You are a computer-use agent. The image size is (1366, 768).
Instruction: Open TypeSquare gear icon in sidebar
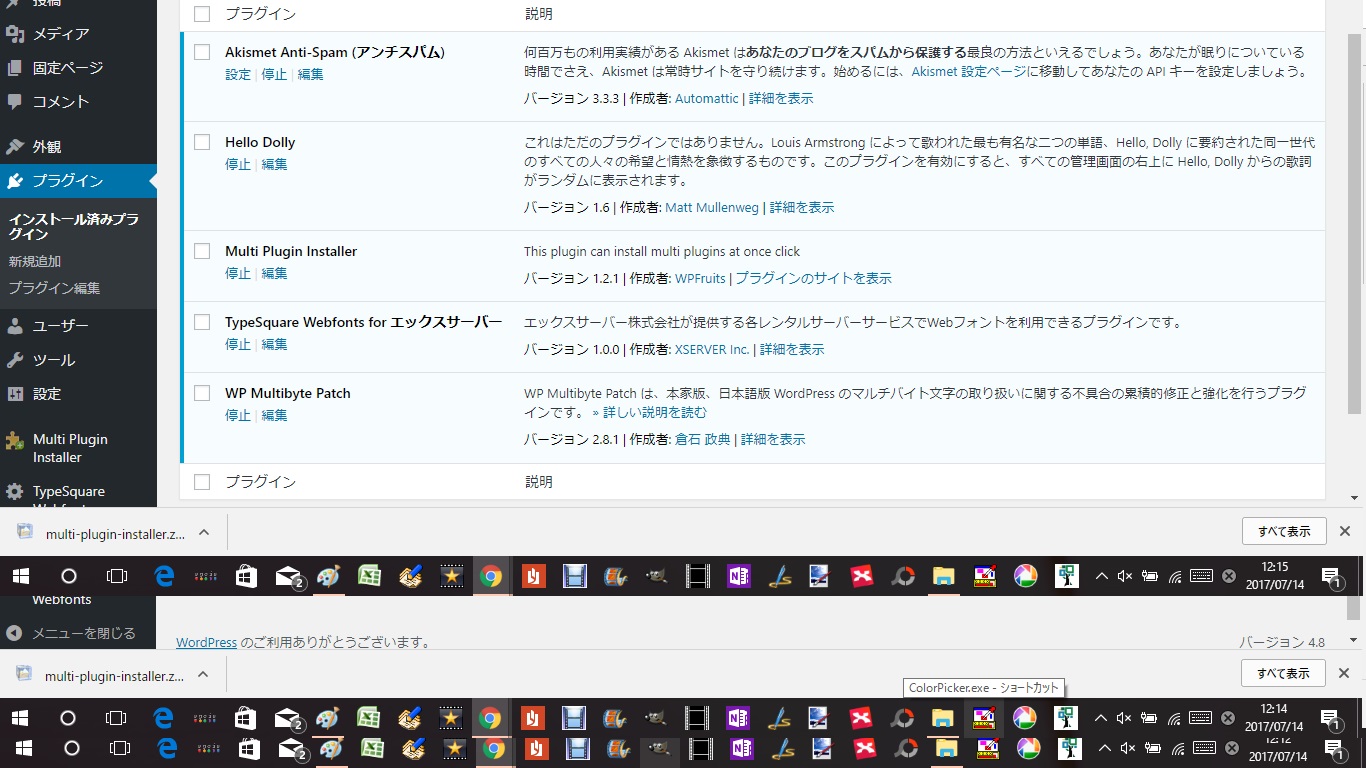tap(15, 492)
